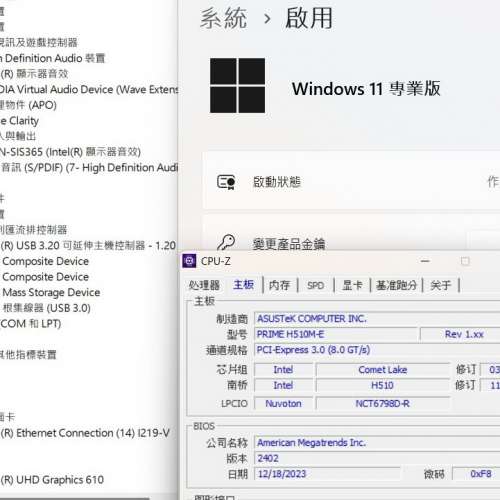
Task: Switch to the 显卡 tab in CPU-Z
Action: [352, 285]
